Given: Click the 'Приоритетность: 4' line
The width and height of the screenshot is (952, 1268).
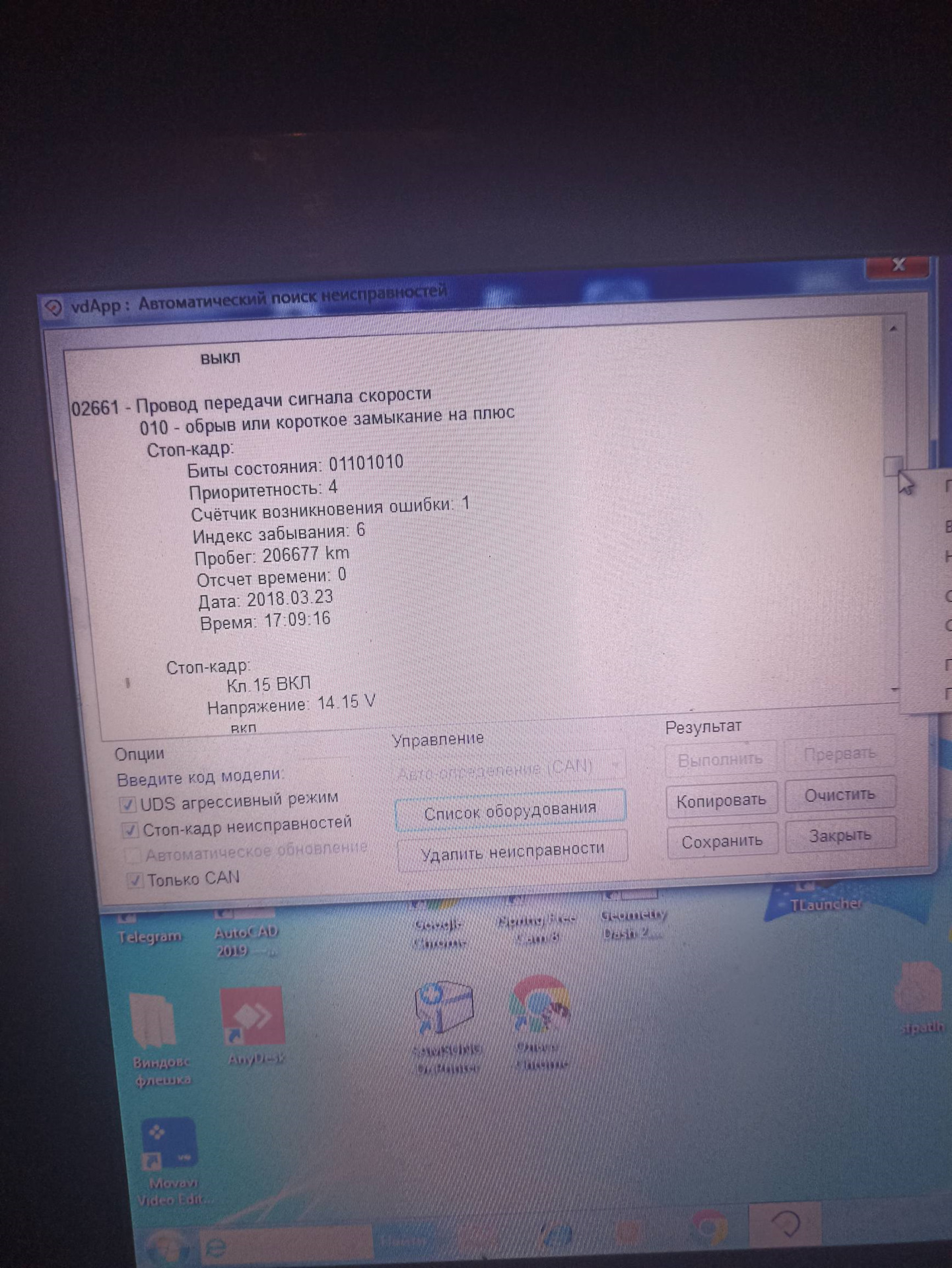Looking at the screenshot, I should [x=263, y=491].
